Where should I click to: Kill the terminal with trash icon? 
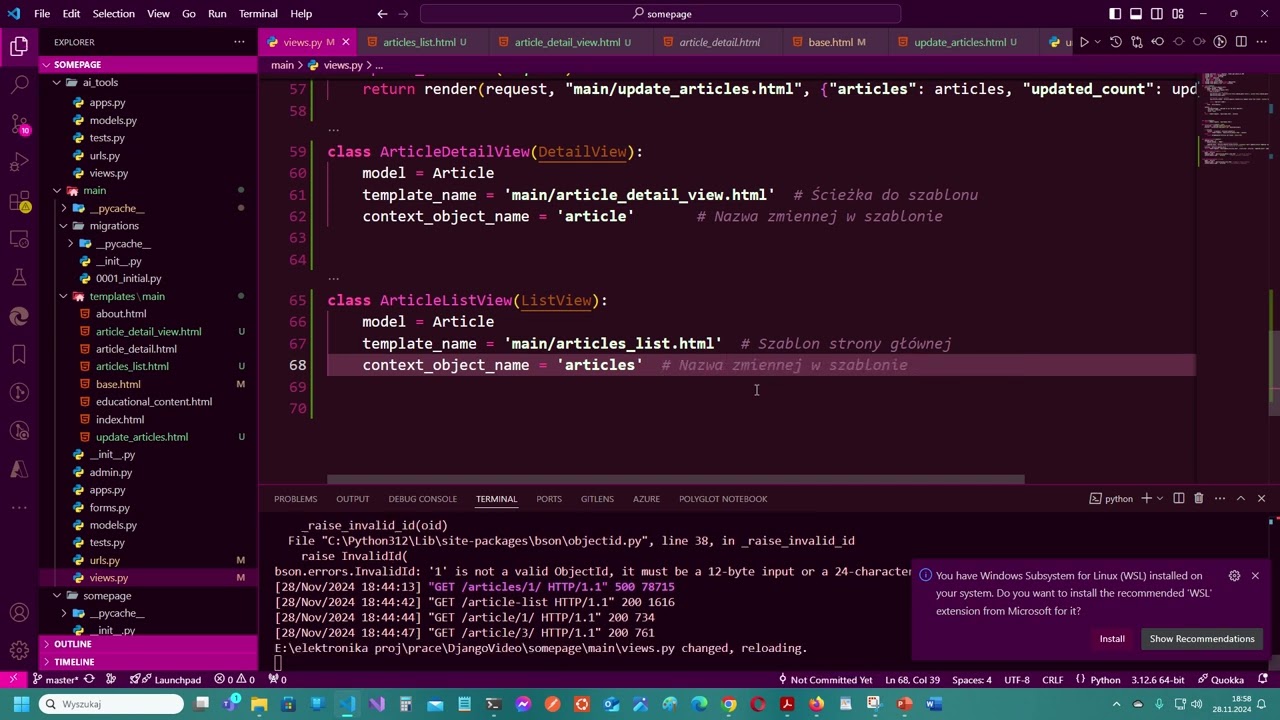click(1198, 499)
